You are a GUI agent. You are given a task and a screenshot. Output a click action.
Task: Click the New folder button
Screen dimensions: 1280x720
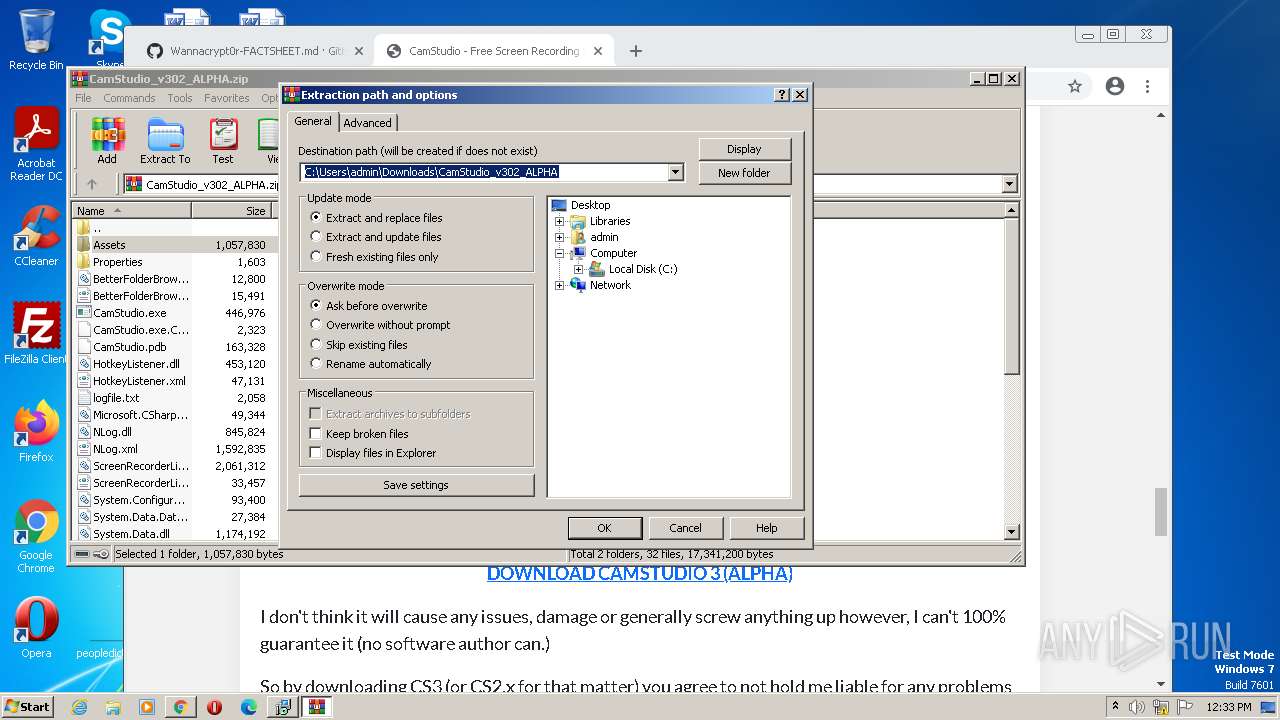tap(744, 173)
